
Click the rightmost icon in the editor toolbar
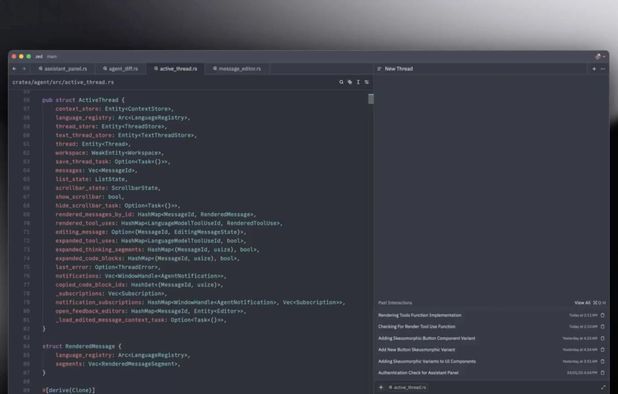coord(367,82)
